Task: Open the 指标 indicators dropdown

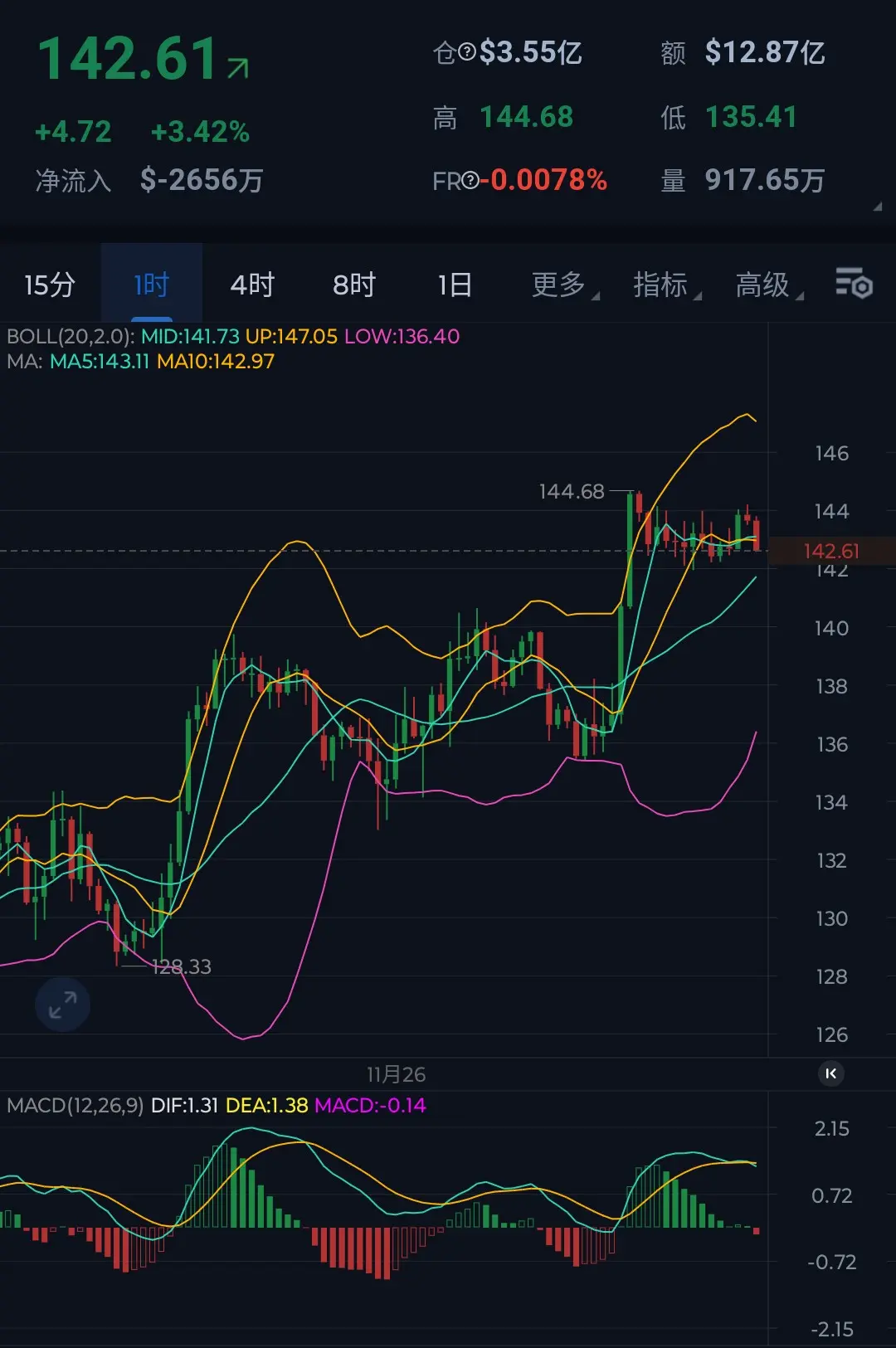Action: [x=666, y=285]
